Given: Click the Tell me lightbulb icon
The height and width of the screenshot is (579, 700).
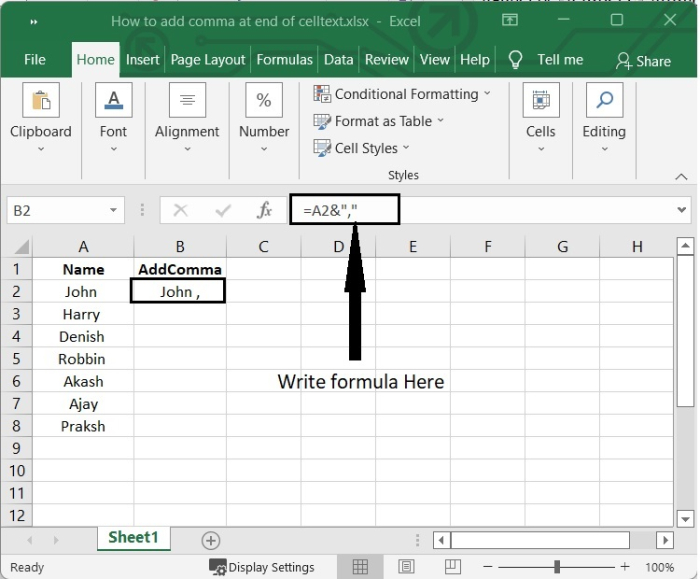Looking at the screenshot, I should pyautogui.click(x=516, y=59).
